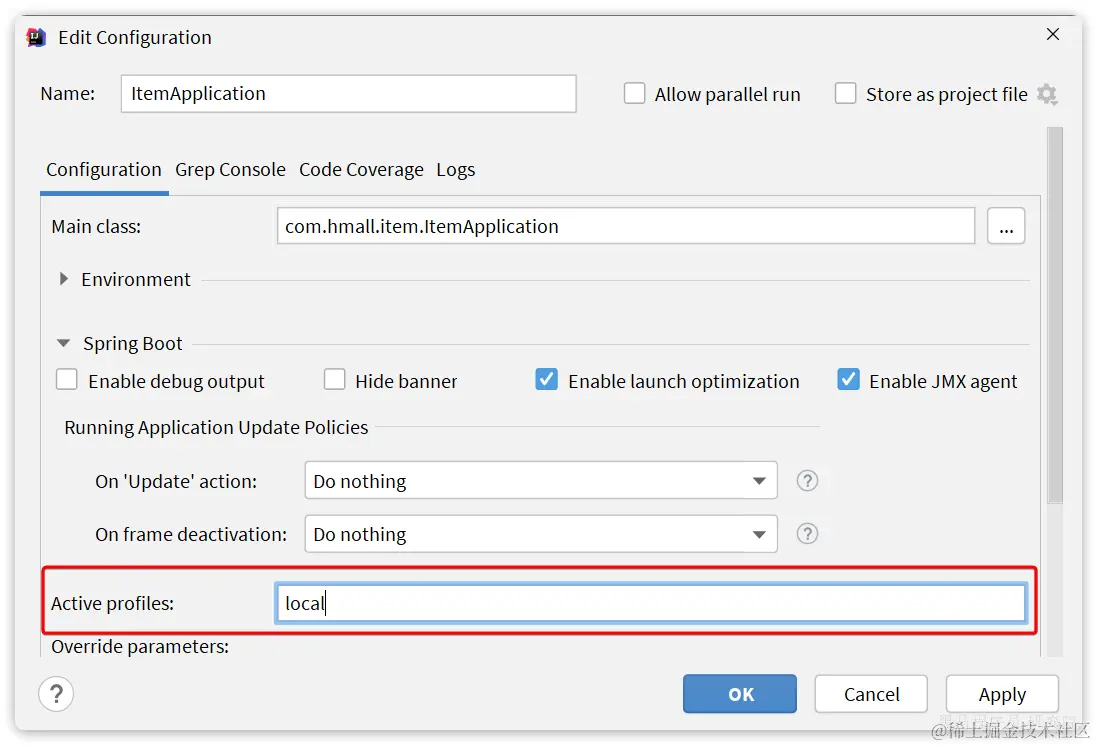Expand the Environment section
1097x747 pixels.
click(x=64, y=279)
